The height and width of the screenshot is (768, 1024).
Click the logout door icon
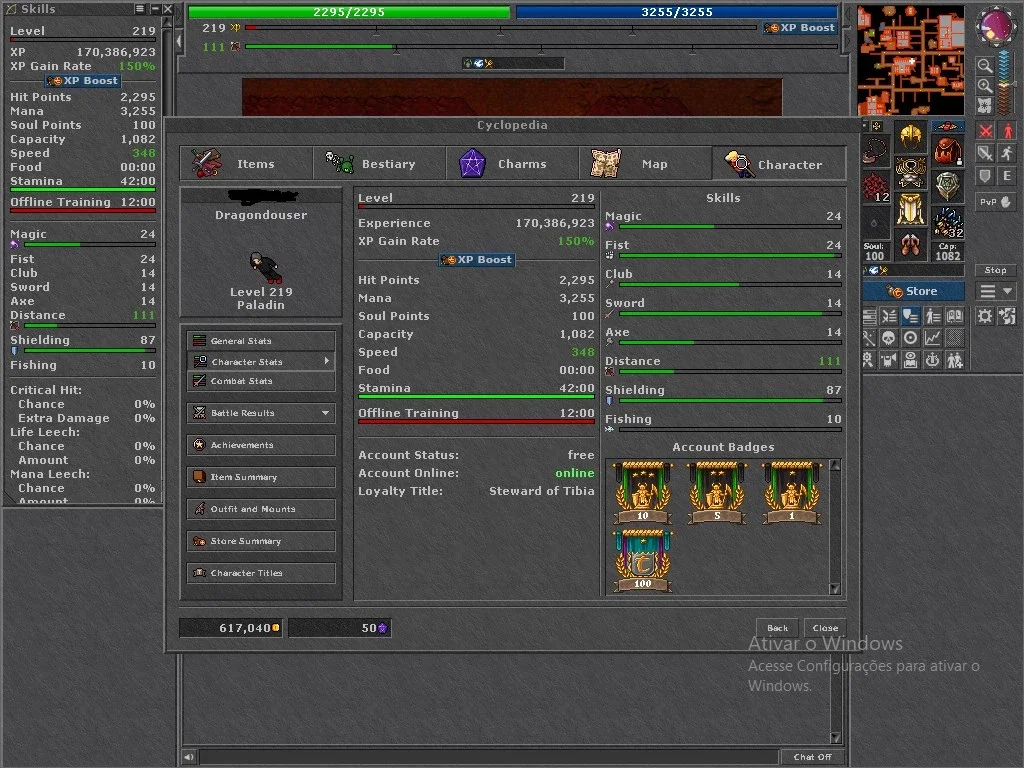pos(1008,317)
